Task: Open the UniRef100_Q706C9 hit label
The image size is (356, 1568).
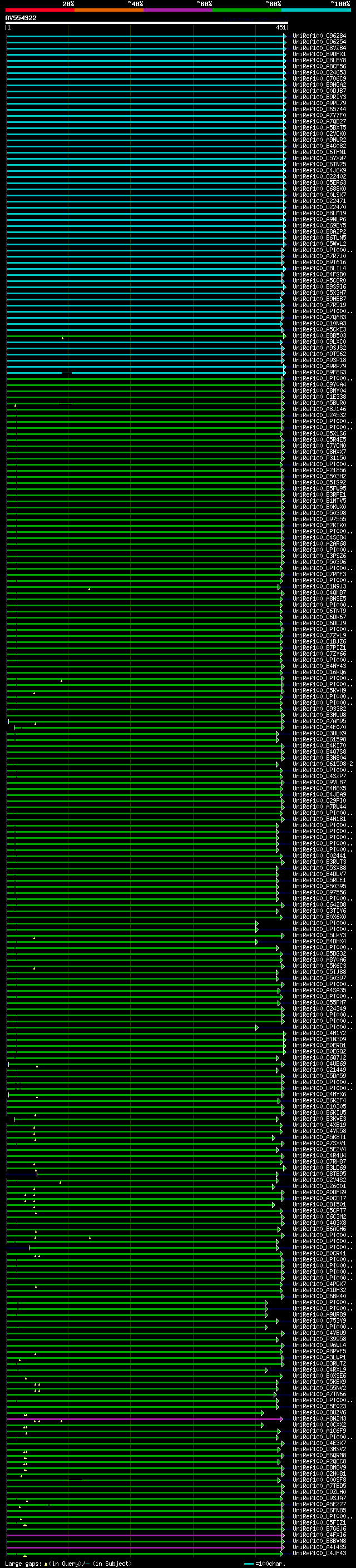Action: pos(319,78)
